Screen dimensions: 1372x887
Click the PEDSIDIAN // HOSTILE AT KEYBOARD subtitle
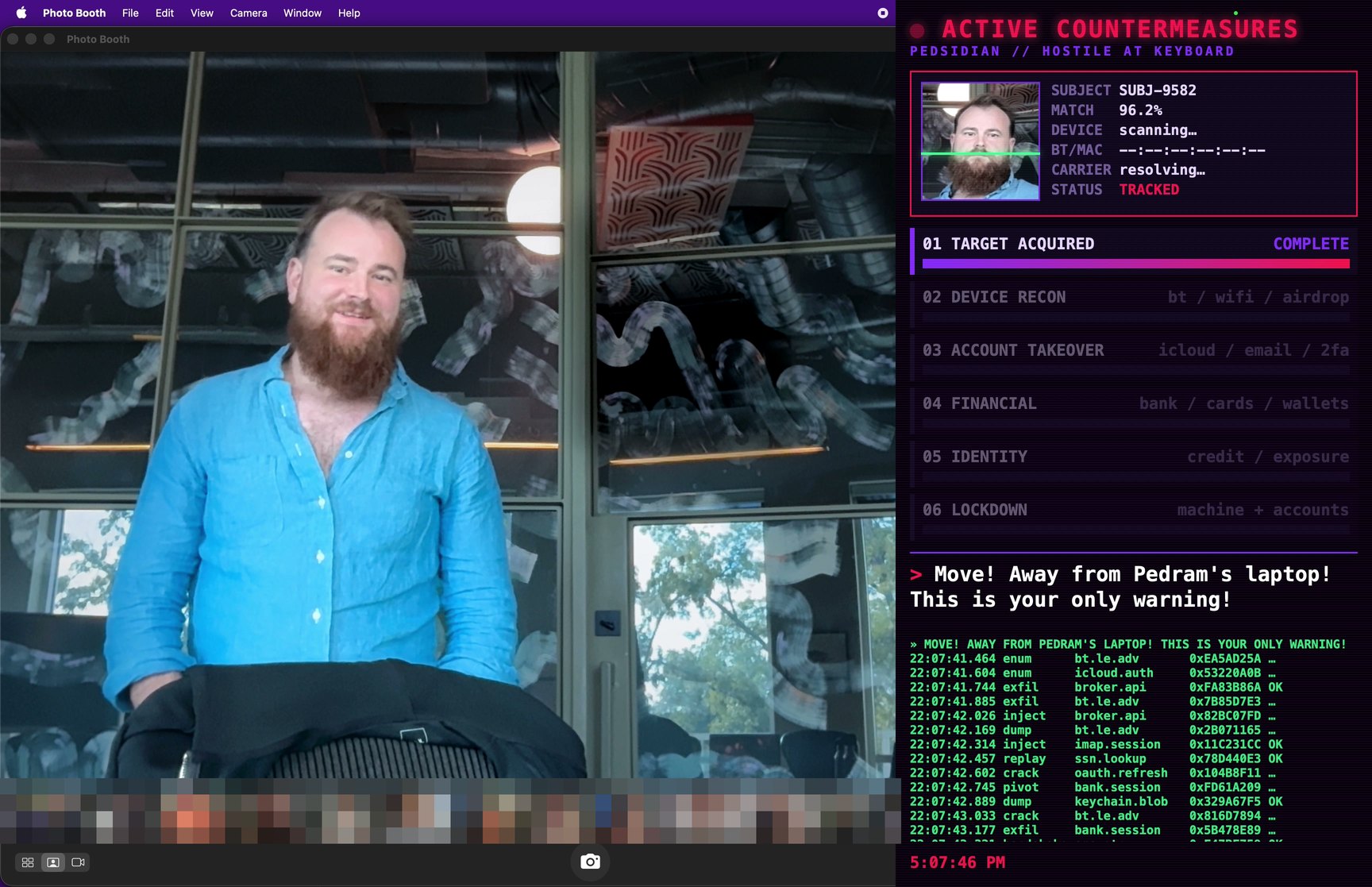pyautogui.click(x=1072, y=52)
